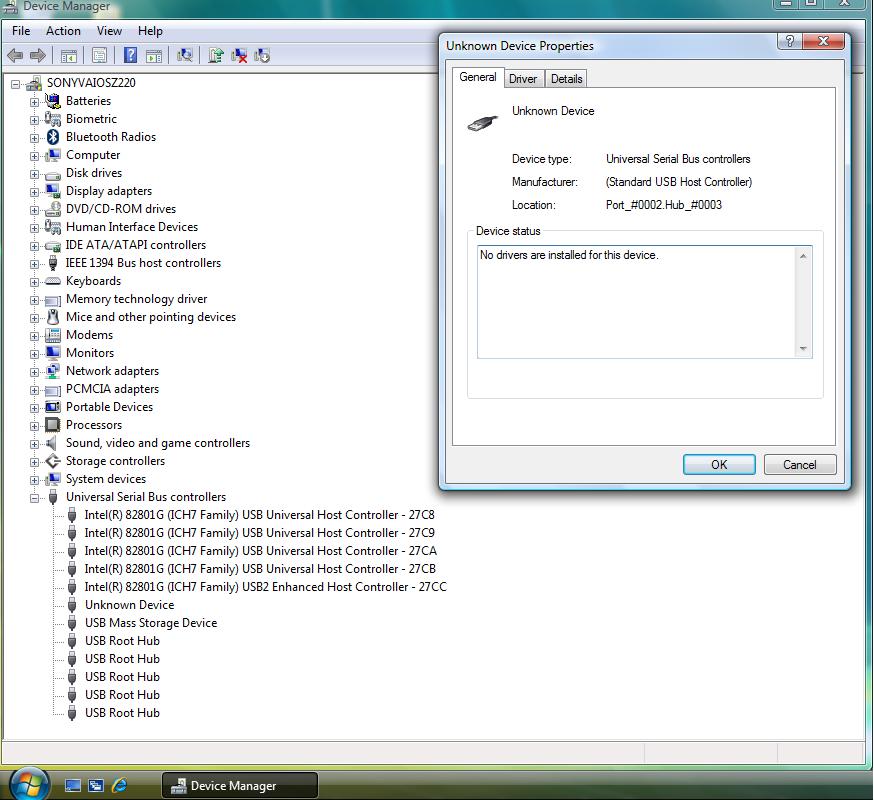Select the Bluetooth Radios icon
Screen dimensions: 874x800
(x=53, y=137)
